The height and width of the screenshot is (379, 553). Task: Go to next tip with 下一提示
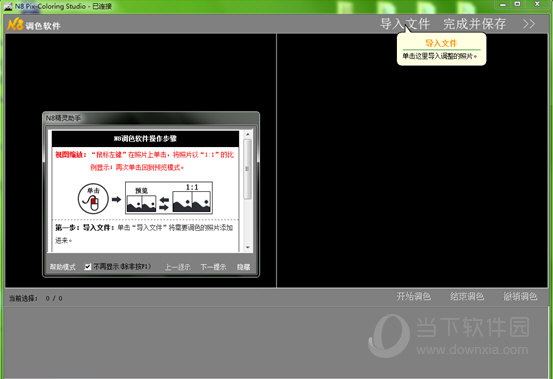click(213, 267)
